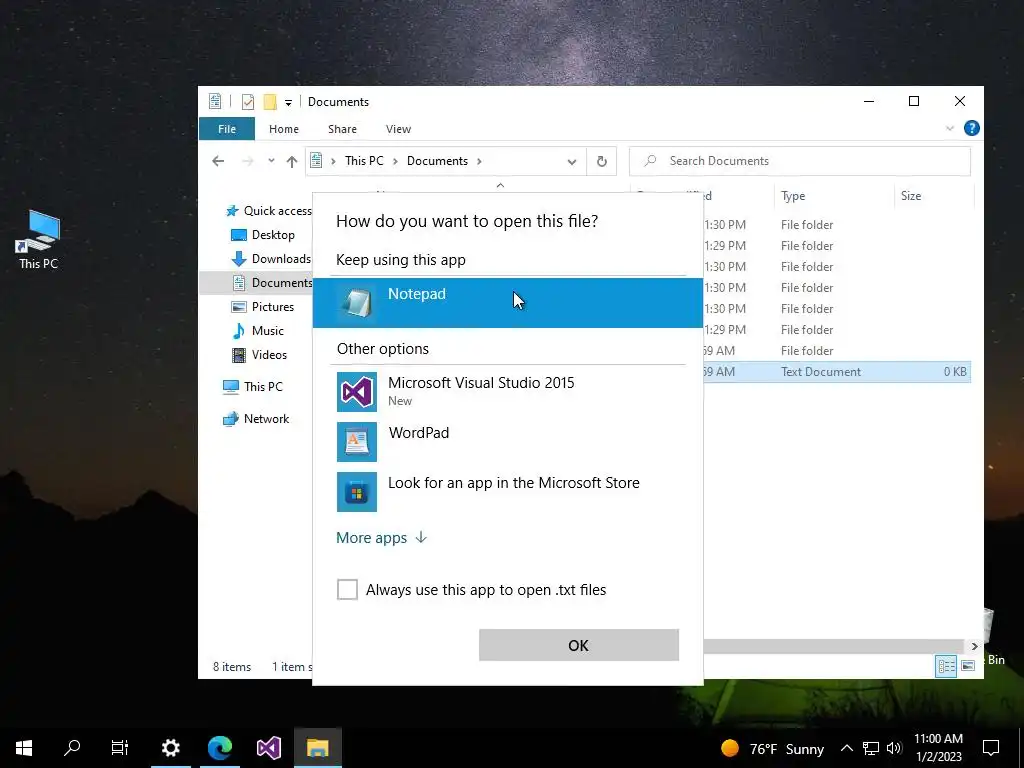Open Explorer help icon

click(971, 128)
